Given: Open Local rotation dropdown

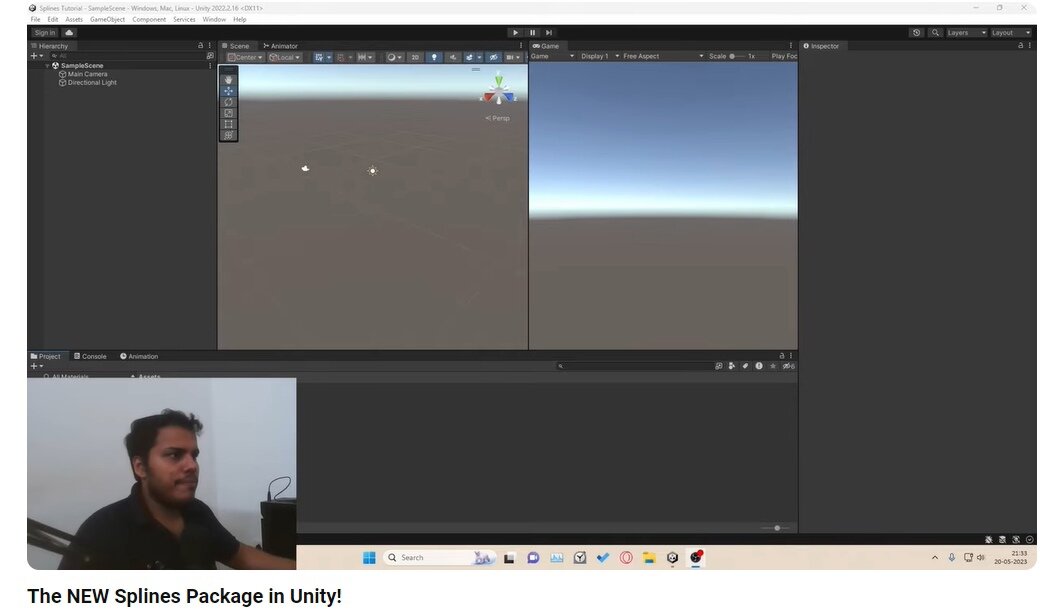Looking at the screenshot, I should [285, 57].
